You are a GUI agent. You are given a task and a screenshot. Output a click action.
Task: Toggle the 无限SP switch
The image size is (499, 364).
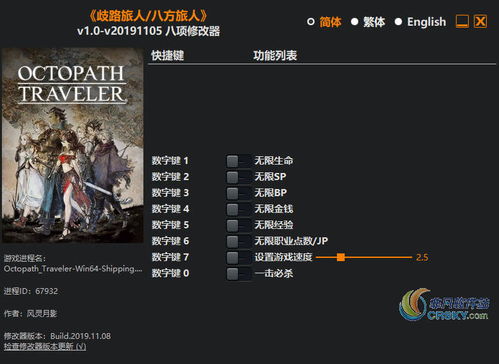(238, 177)
